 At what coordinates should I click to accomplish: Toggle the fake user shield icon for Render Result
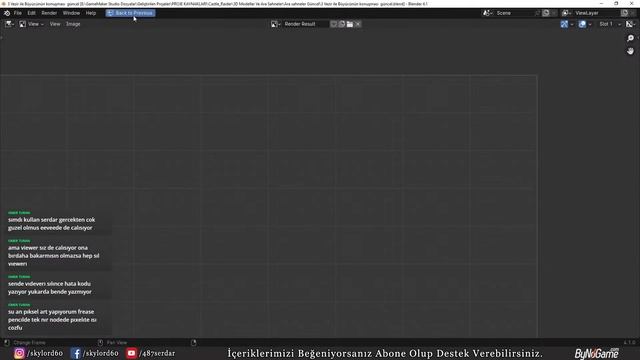pos(333,24)
